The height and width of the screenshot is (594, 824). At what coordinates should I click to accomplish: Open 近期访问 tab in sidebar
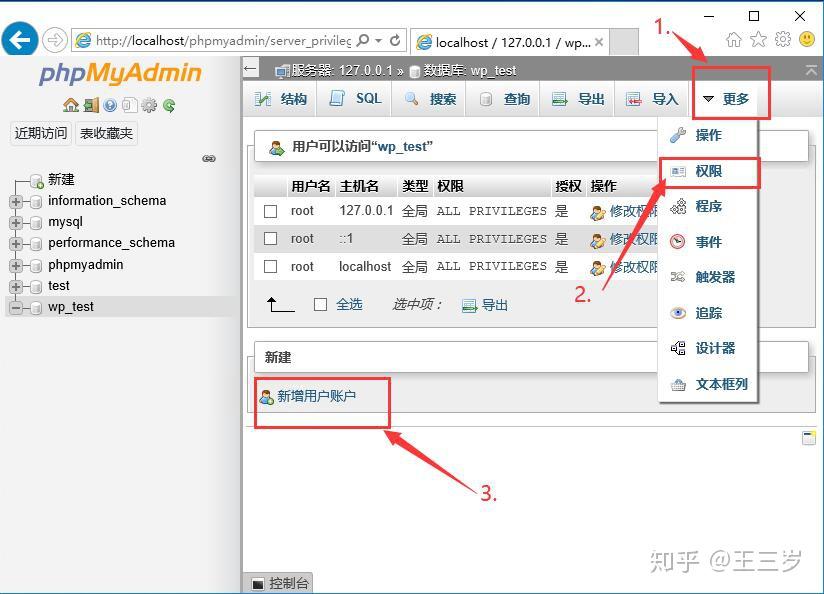pos(41,133)
